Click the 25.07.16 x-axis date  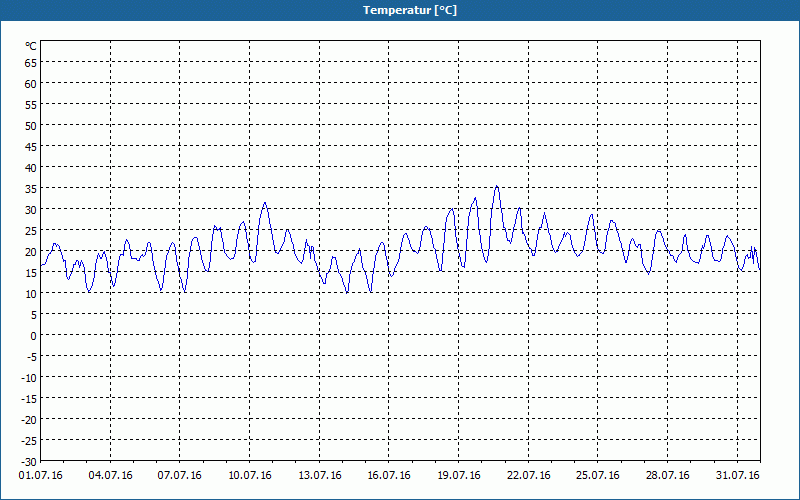tap(598, 475)
